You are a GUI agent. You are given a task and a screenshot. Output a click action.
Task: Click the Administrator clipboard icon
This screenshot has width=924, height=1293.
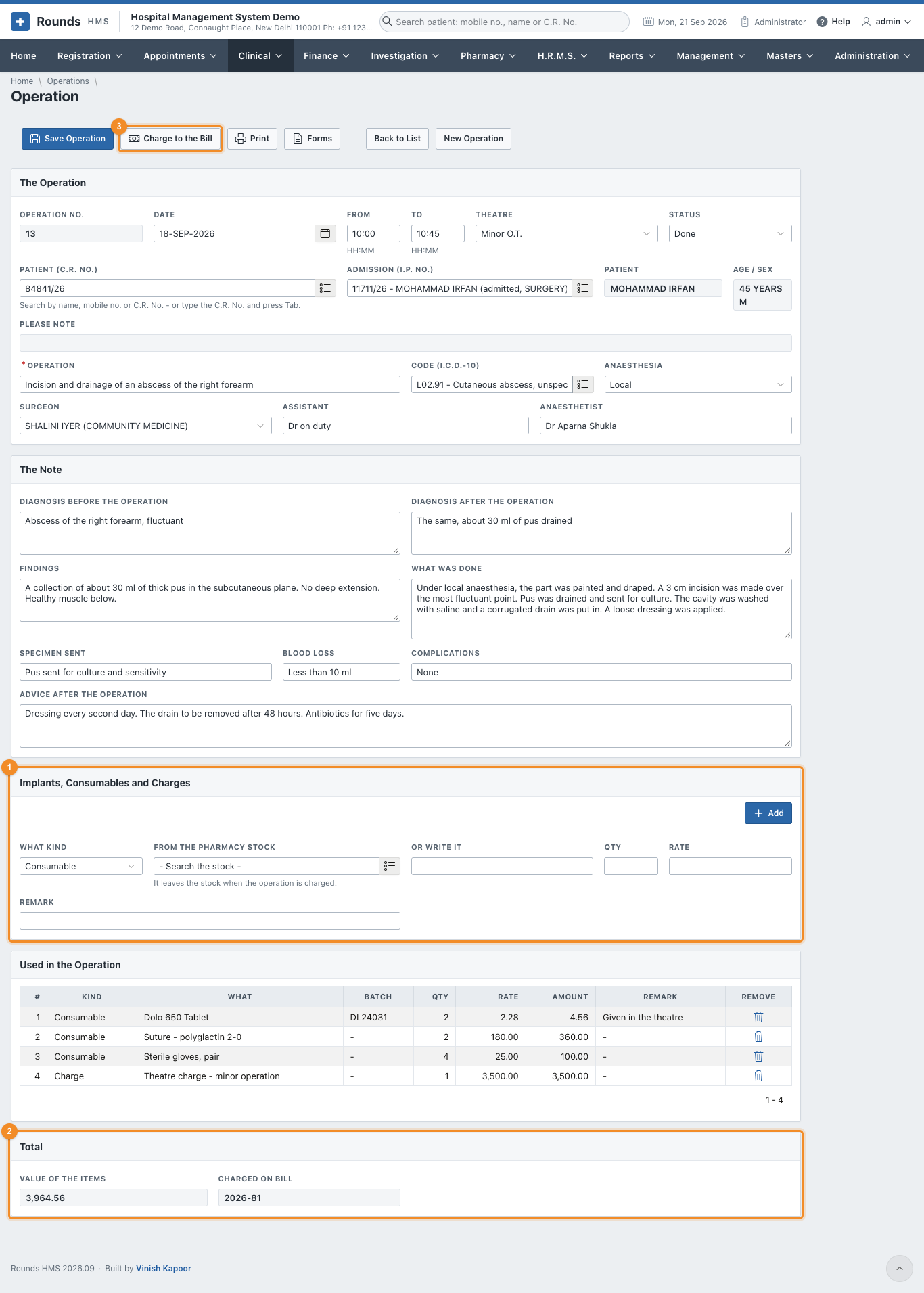pos(745,22)
